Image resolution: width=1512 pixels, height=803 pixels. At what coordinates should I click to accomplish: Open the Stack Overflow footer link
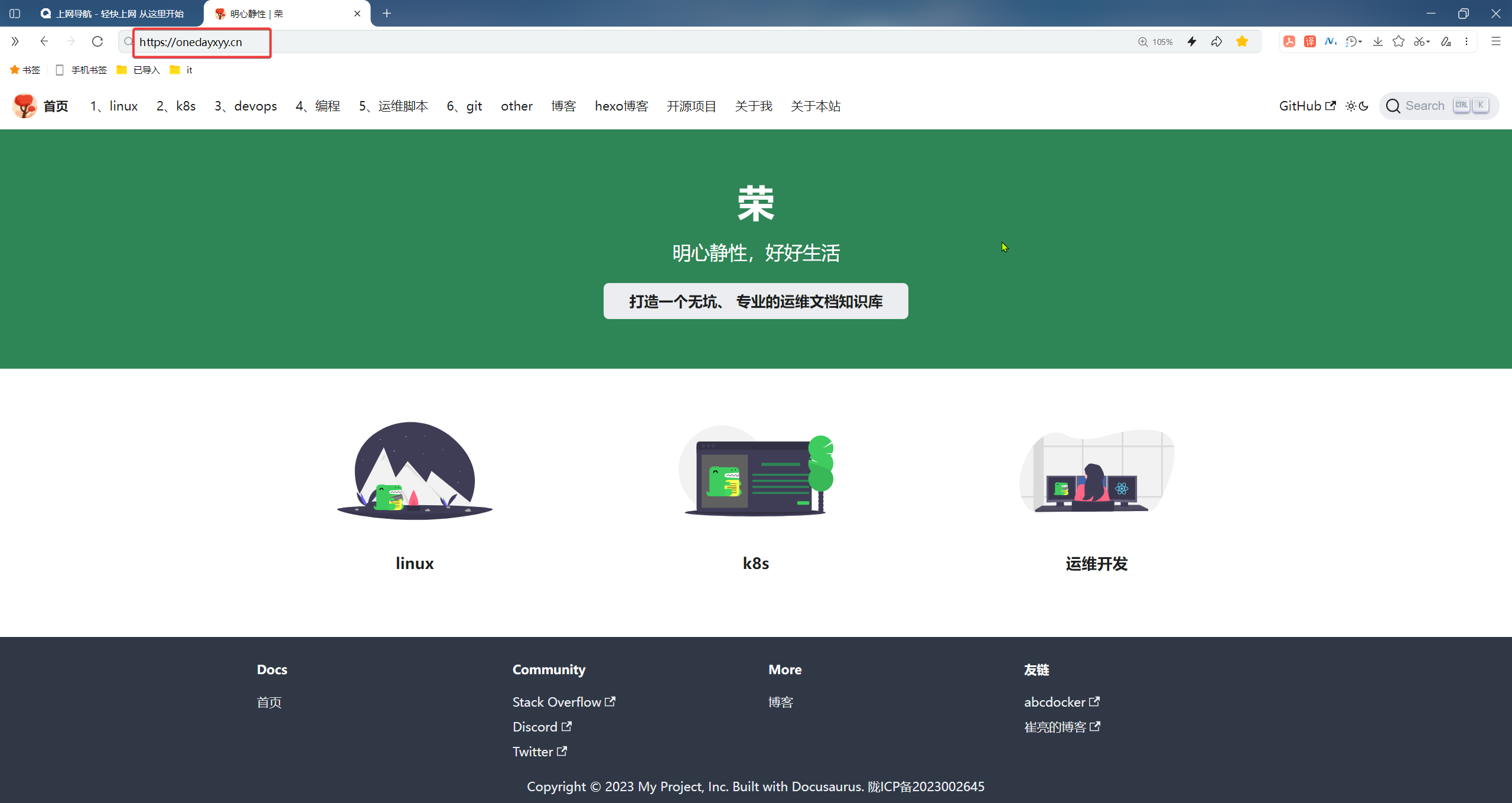click(564, 702)
